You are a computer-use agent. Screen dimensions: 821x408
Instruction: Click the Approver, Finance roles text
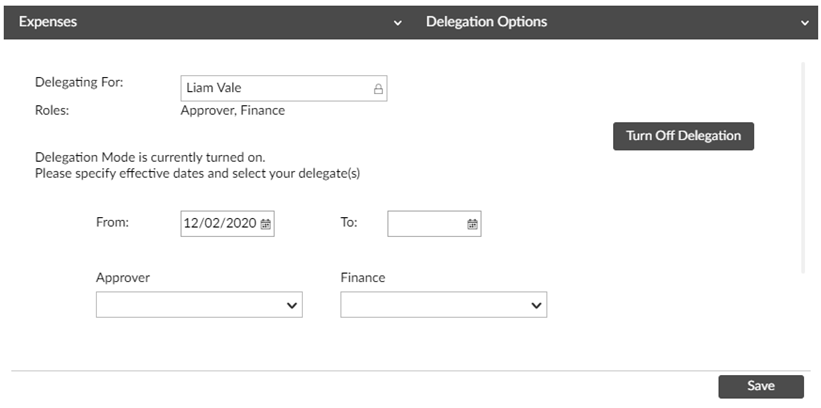click(232, 111)
